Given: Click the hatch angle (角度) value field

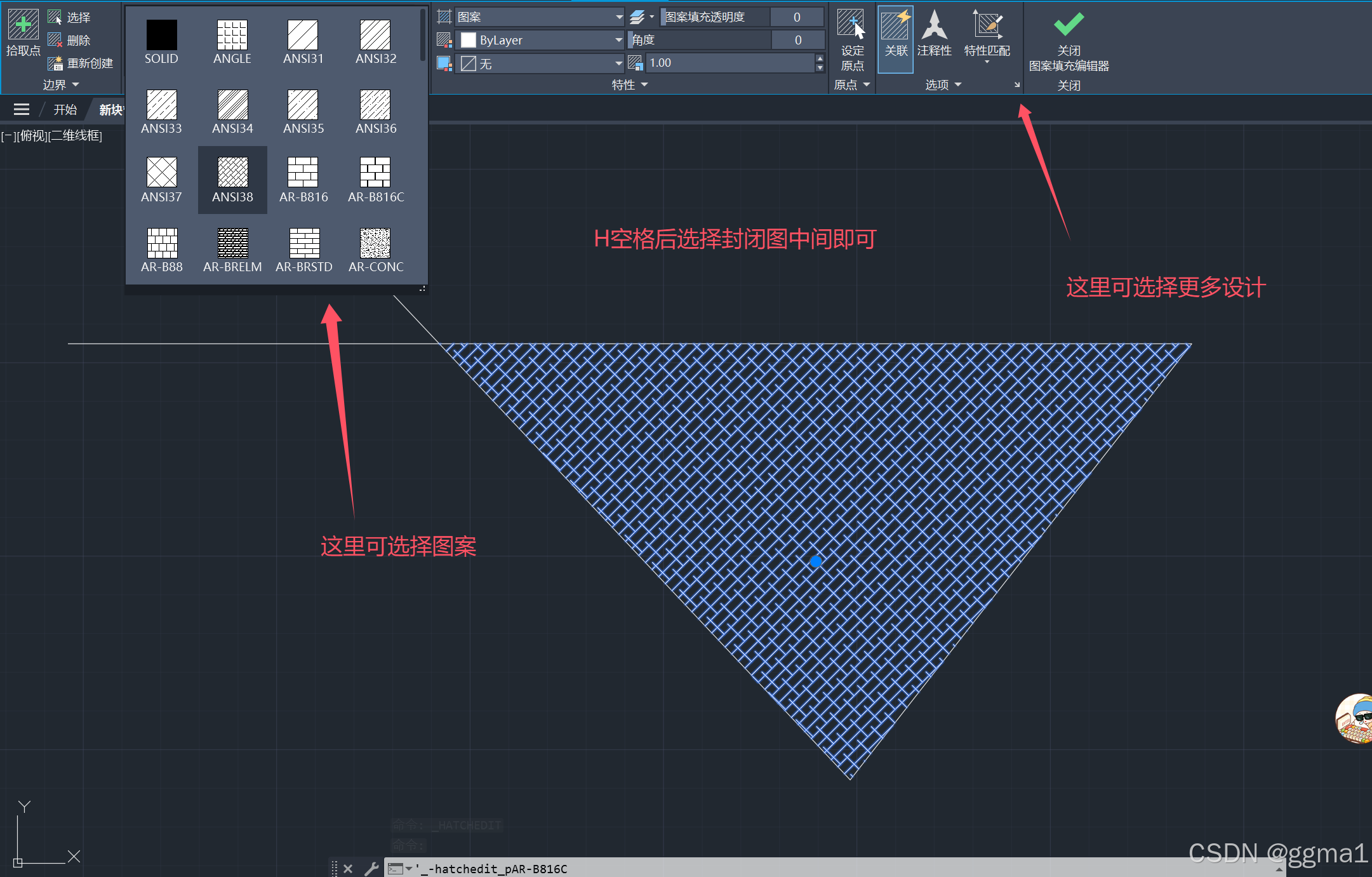Looking at the screenshot, I should pos(797,40).
